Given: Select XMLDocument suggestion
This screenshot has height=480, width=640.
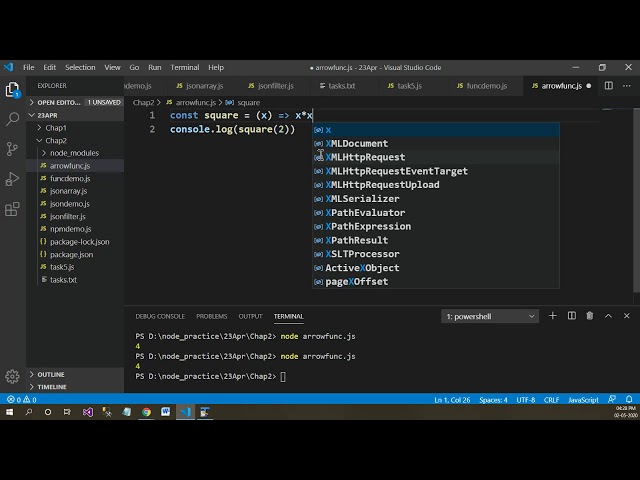Looking at the screenshot, I should pos(436,143).
